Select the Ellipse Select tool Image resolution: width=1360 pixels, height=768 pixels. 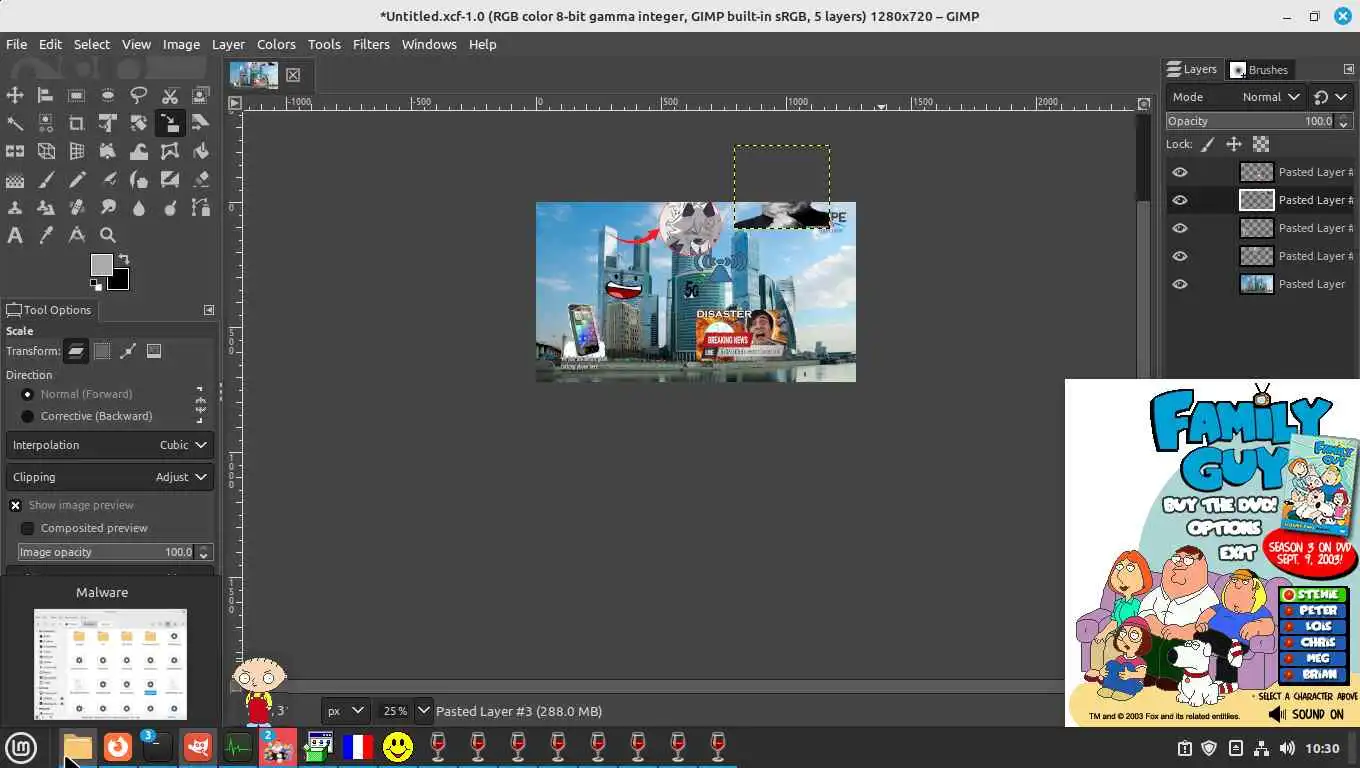point(108,95)
